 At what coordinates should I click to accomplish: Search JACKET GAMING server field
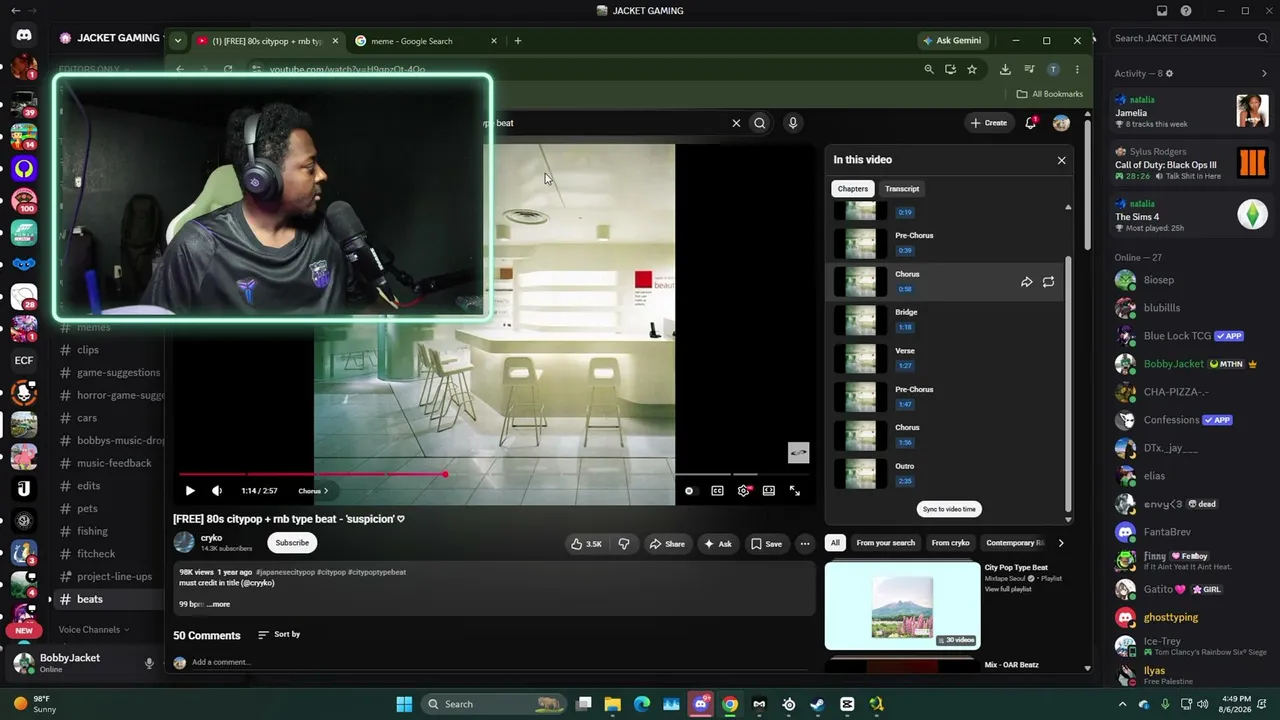pyautogui.click(x=1191, y=38)
